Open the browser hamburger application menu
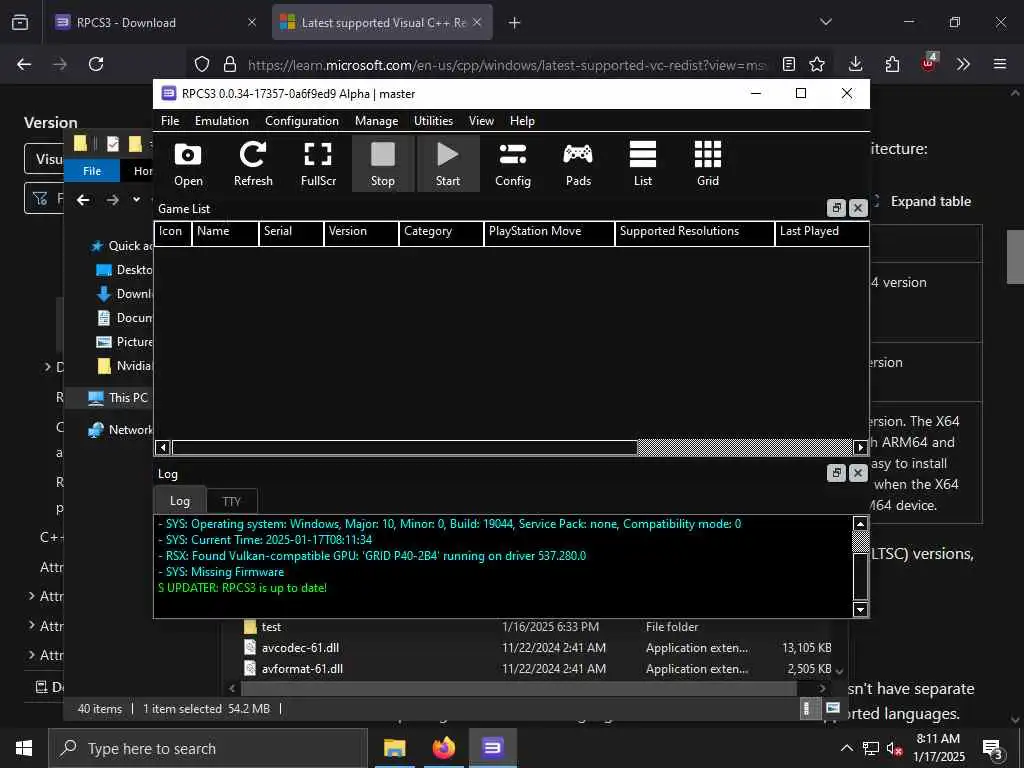The width and height of the screenshot is (1024, 768). (1000, 64)
